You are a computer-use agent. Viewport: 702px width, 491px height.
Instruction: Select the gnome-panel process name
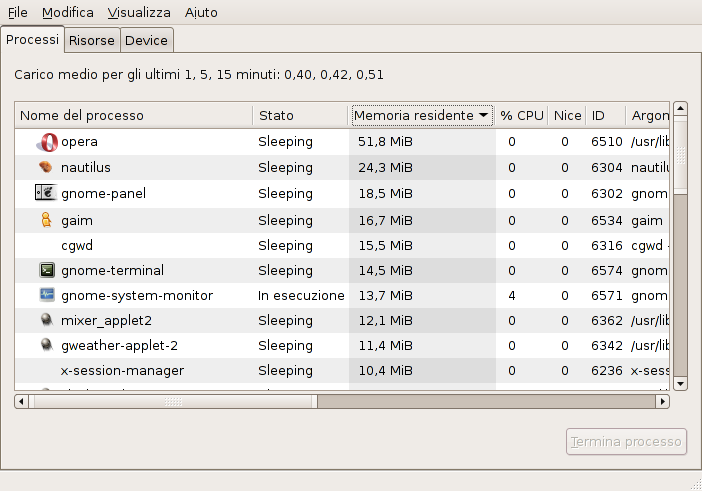(x=103, y=193)
